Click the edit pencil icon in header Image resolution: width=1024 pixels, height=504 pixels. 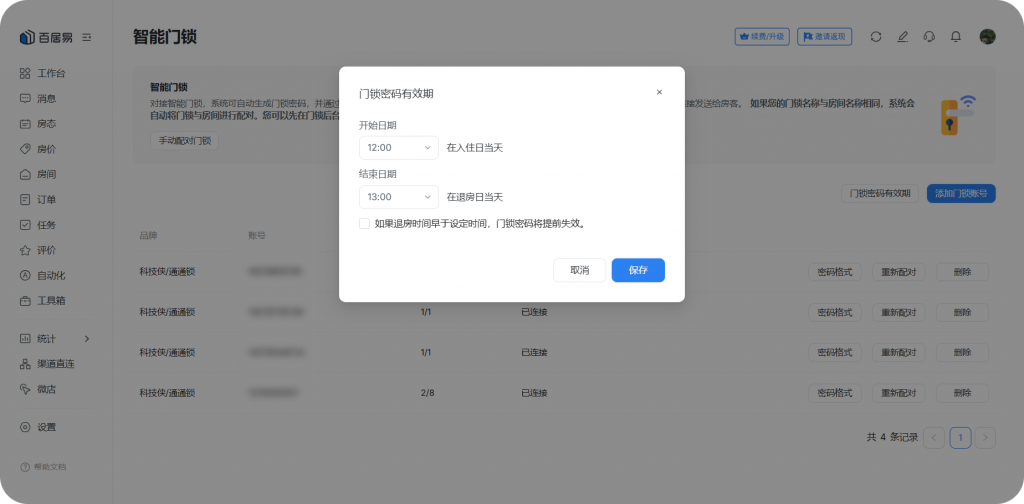tap(903, 37)
